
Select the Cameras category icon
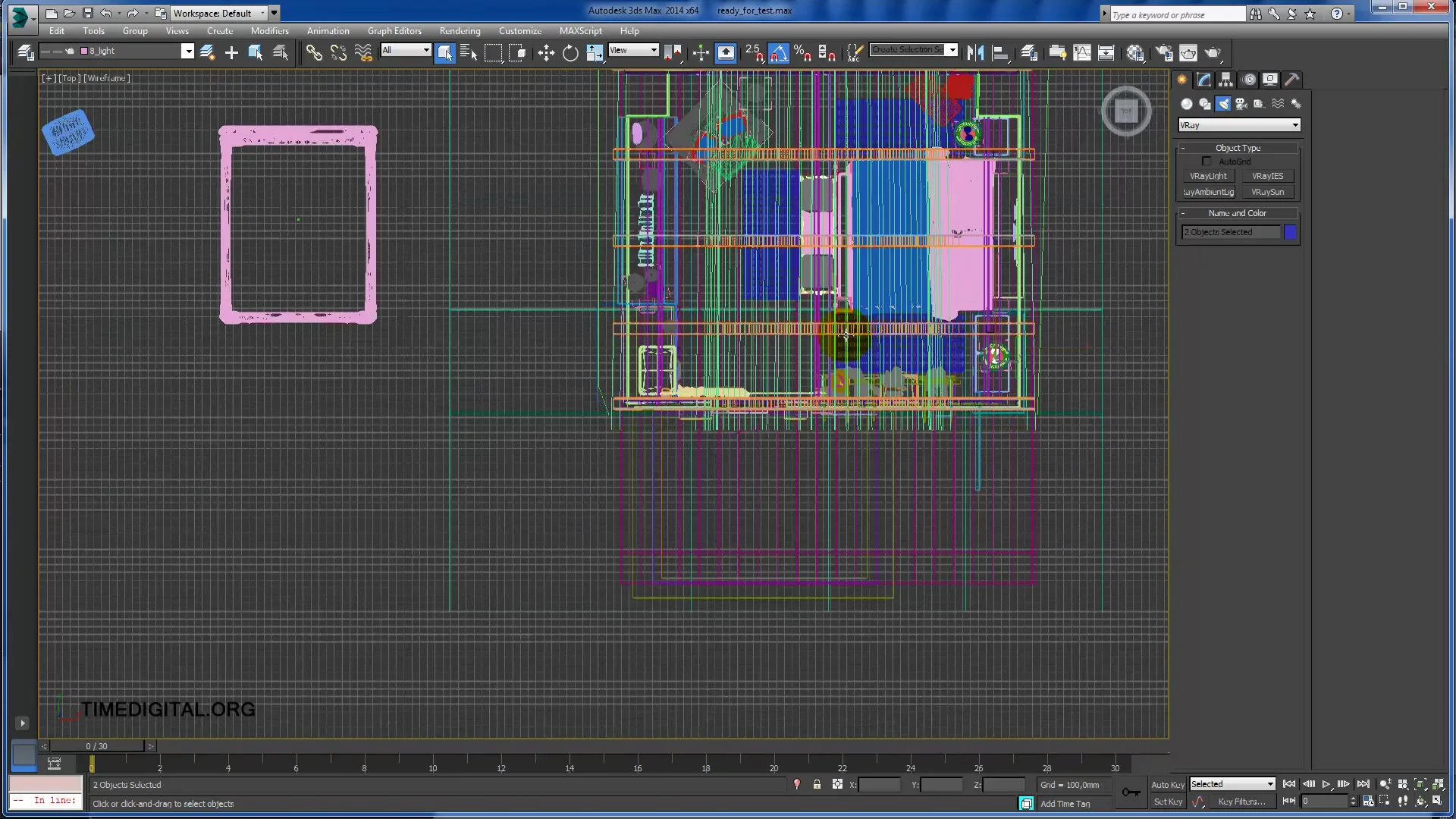1241,104
